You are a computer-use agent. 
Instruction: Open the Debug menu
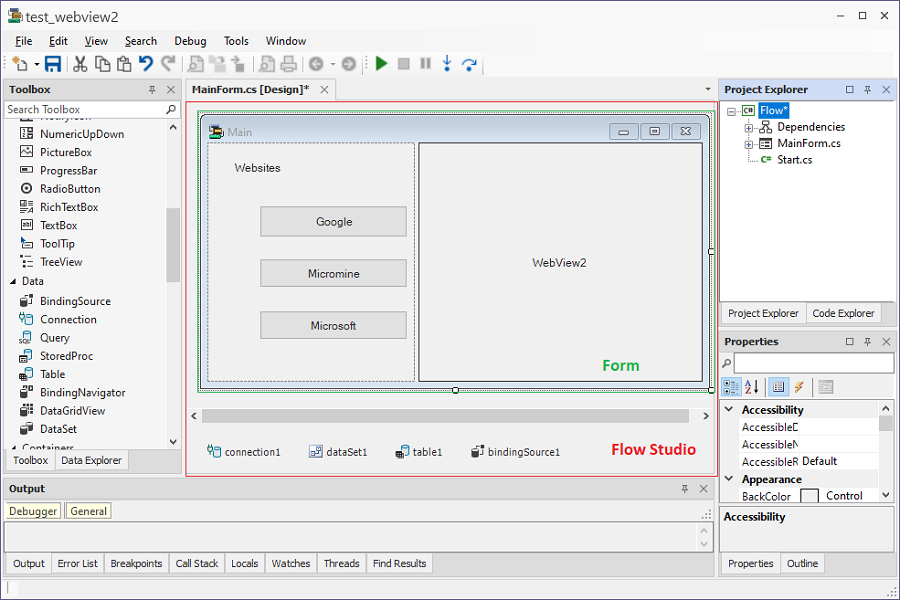tap(190, 41)
